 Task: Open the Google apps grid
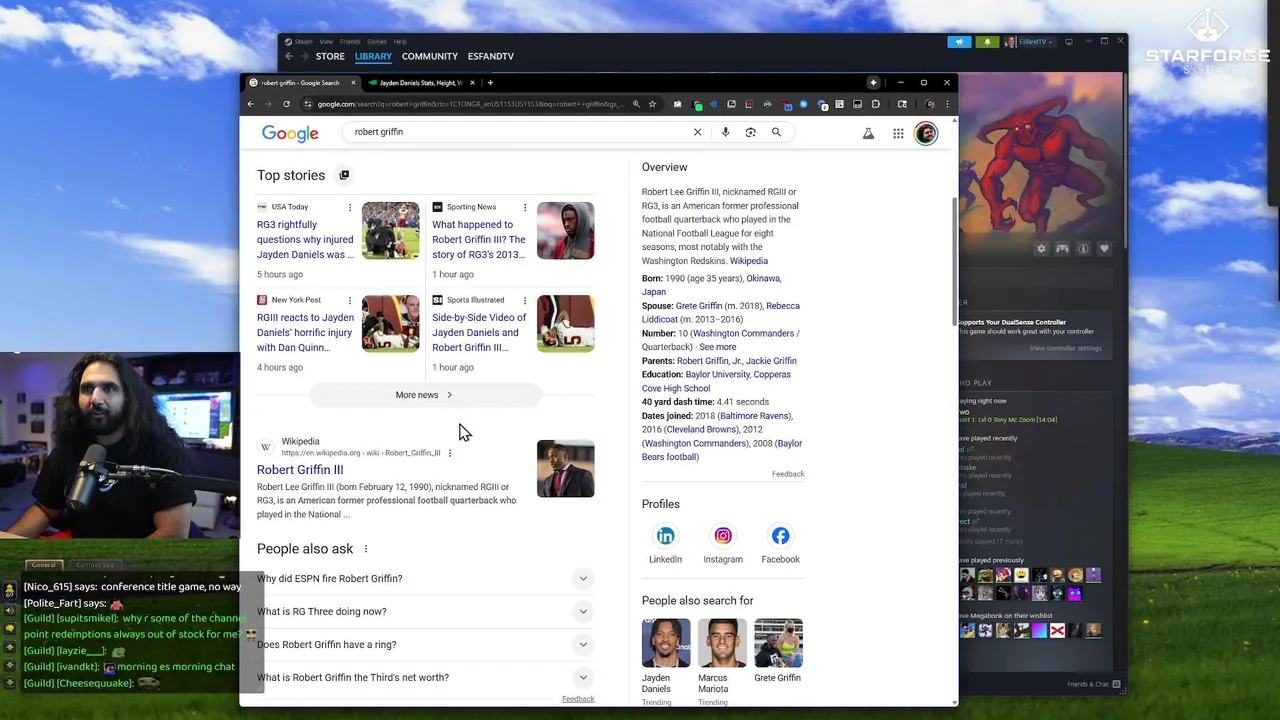click(x=898, y=133)
